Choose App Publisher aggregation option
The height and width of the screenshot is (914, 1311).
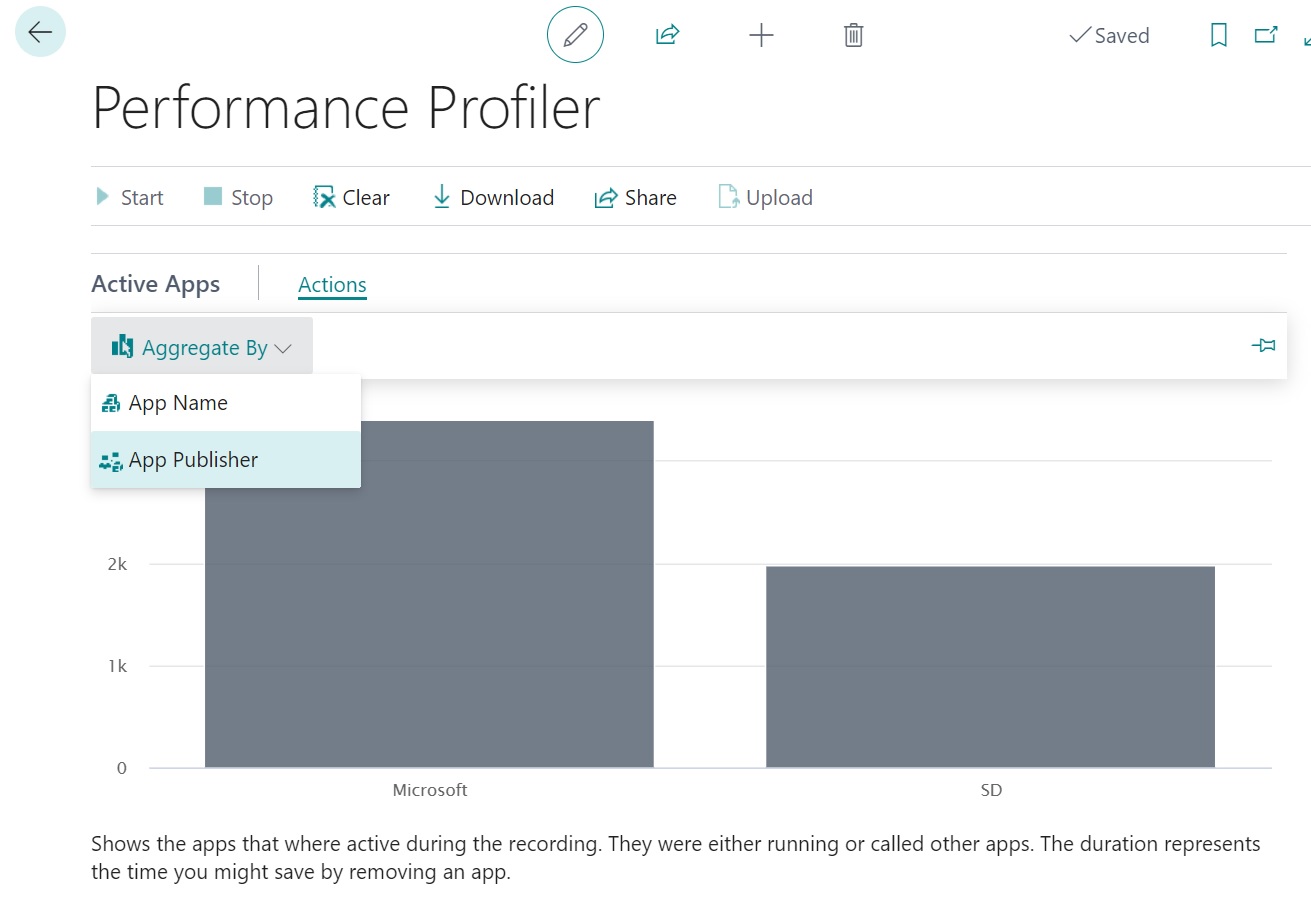[x=193, y=460]
